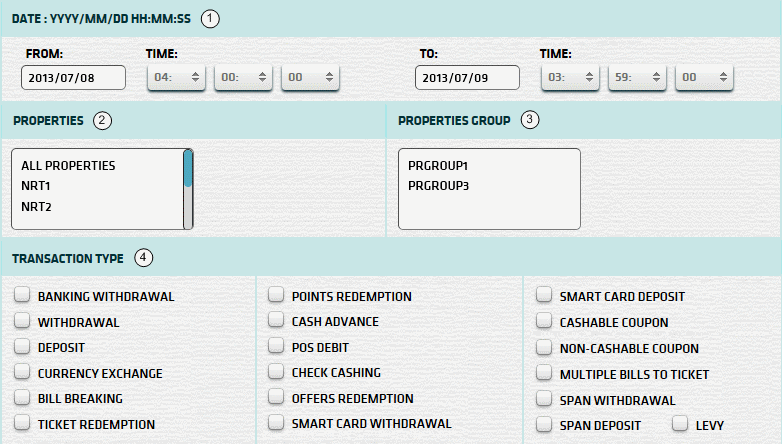This screenshot has width=782, height=444.
Task: Enable the Banking Withdrawal checkbox
Action: coord(22,296)
